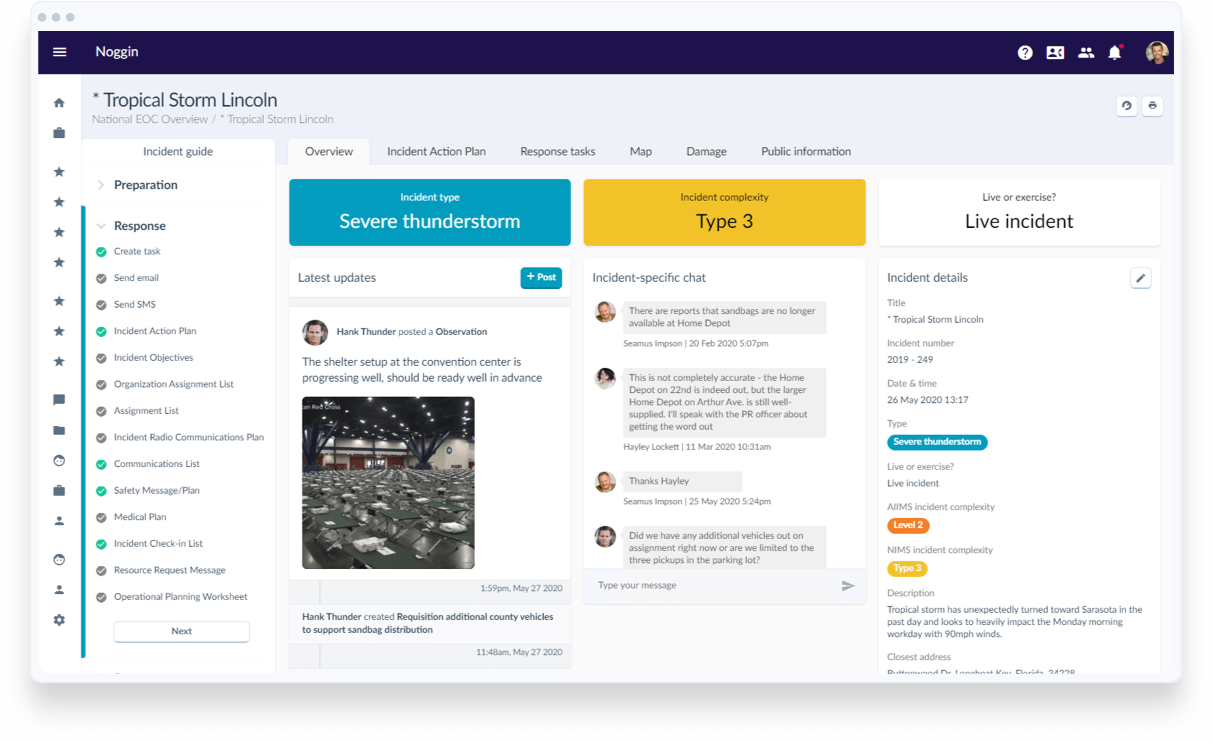Open the people group icon in header
The width and height of the screenshot is (1213, 742).
pos(1086,53)
